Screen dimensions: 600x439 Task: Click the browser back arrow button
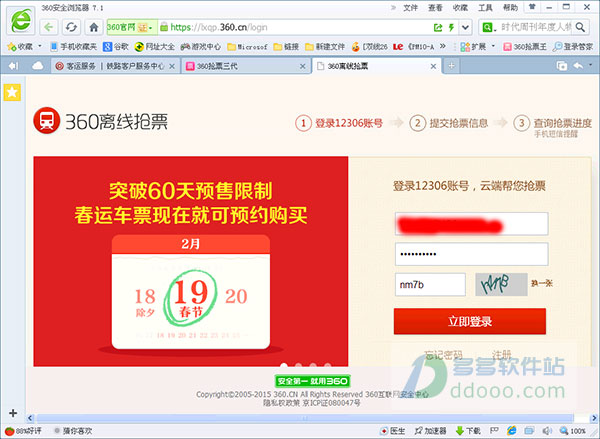pos(49,27)
